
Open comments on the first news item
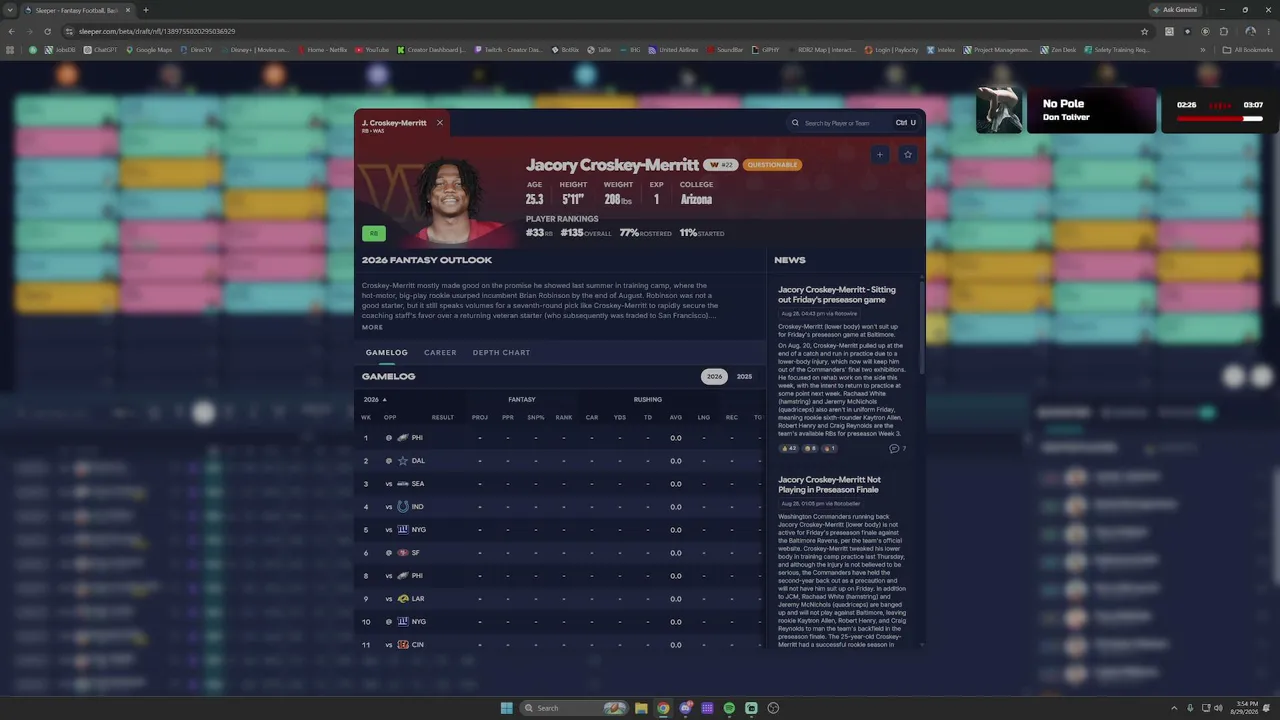897,449
